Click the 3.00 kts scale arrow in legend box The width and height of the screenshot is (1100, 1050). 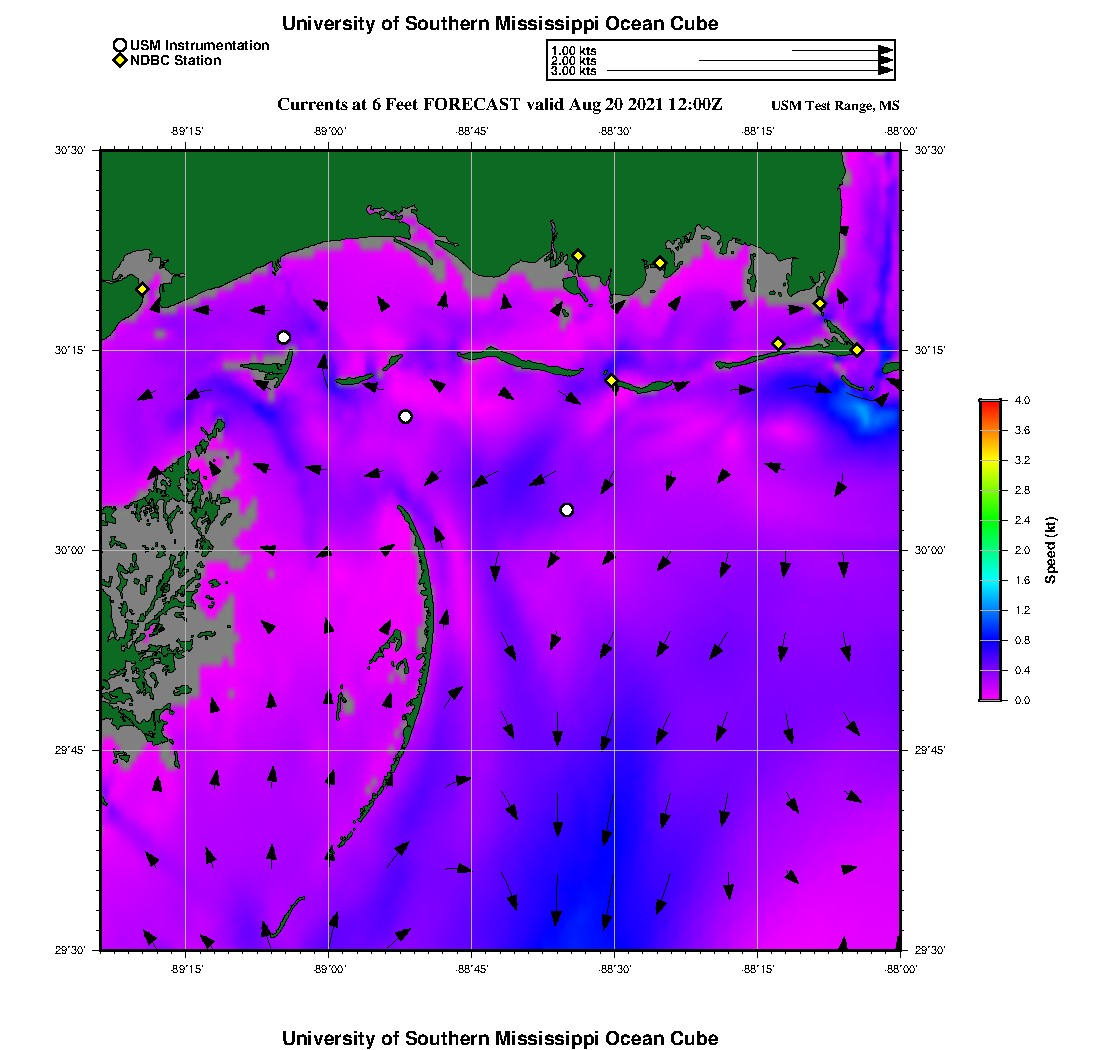750,71
